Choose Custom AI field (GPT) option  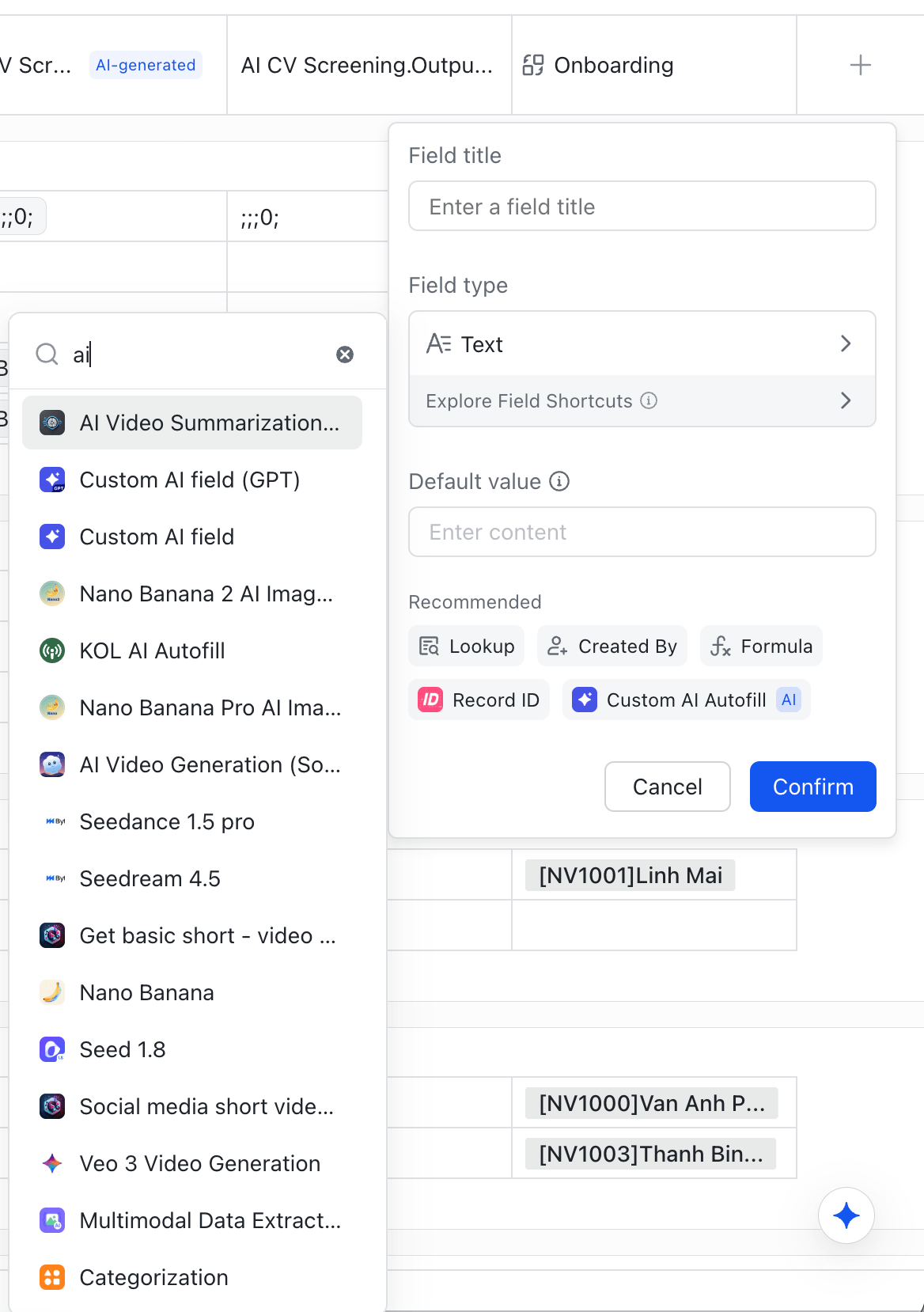192,480
